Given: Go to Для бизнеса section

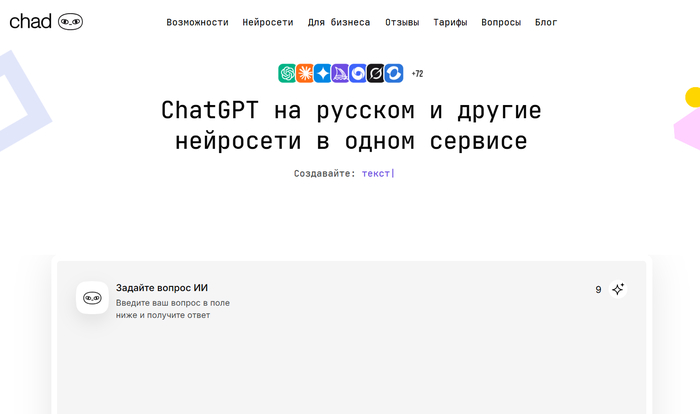Looking at the screenshot, I should click(x=339, y=22).
